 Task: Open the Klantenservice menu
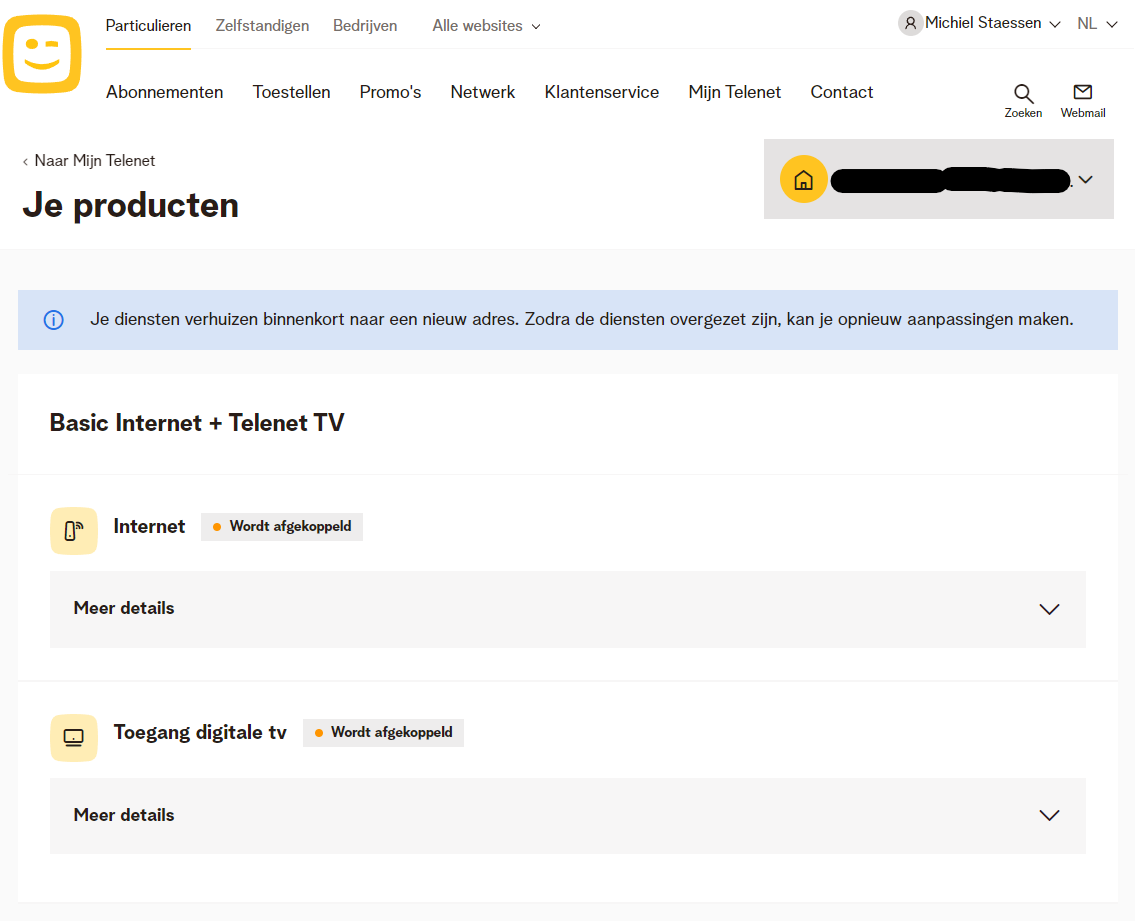click(602, 92)
